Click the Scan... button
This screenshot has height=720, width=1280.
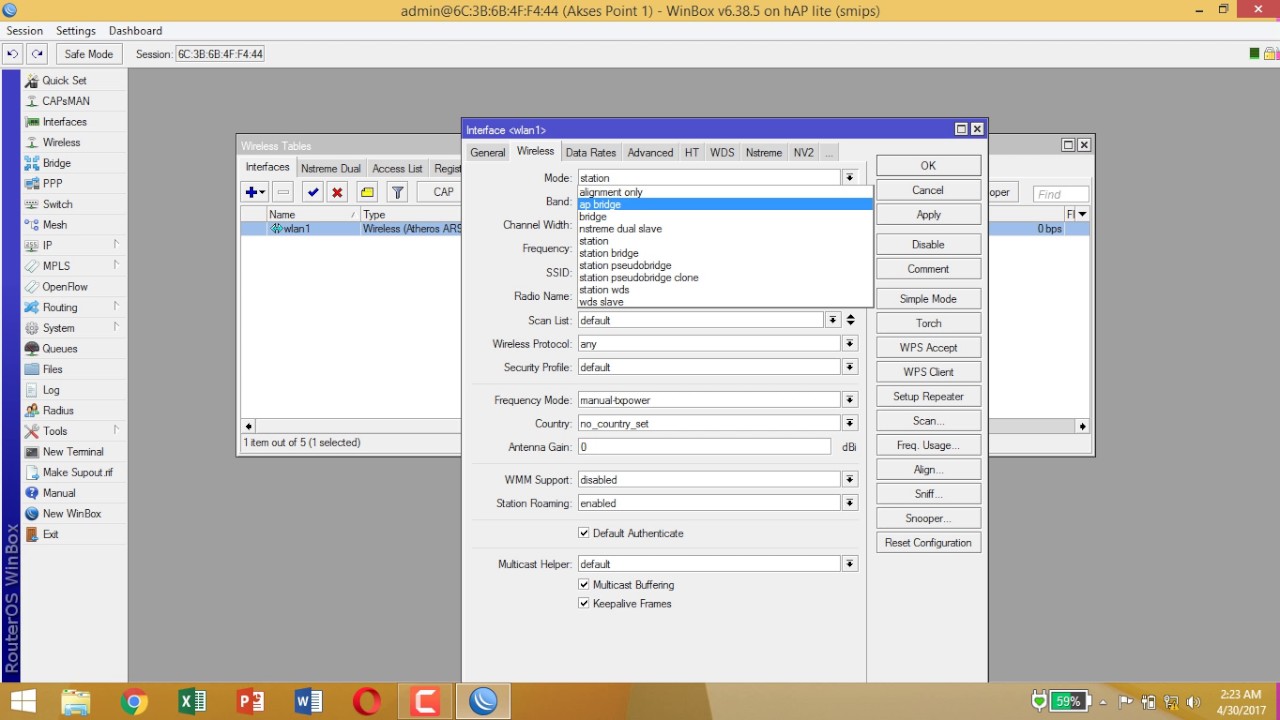[928, 421]
